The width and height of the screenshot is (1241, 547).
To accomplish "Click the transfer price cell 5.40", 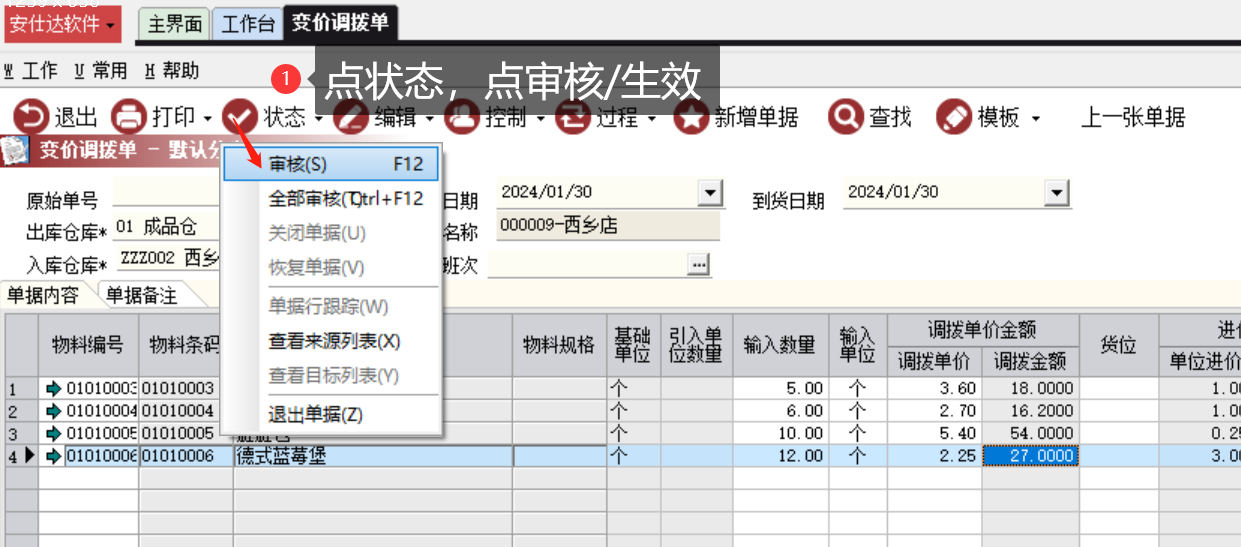I will coord(932,433).
